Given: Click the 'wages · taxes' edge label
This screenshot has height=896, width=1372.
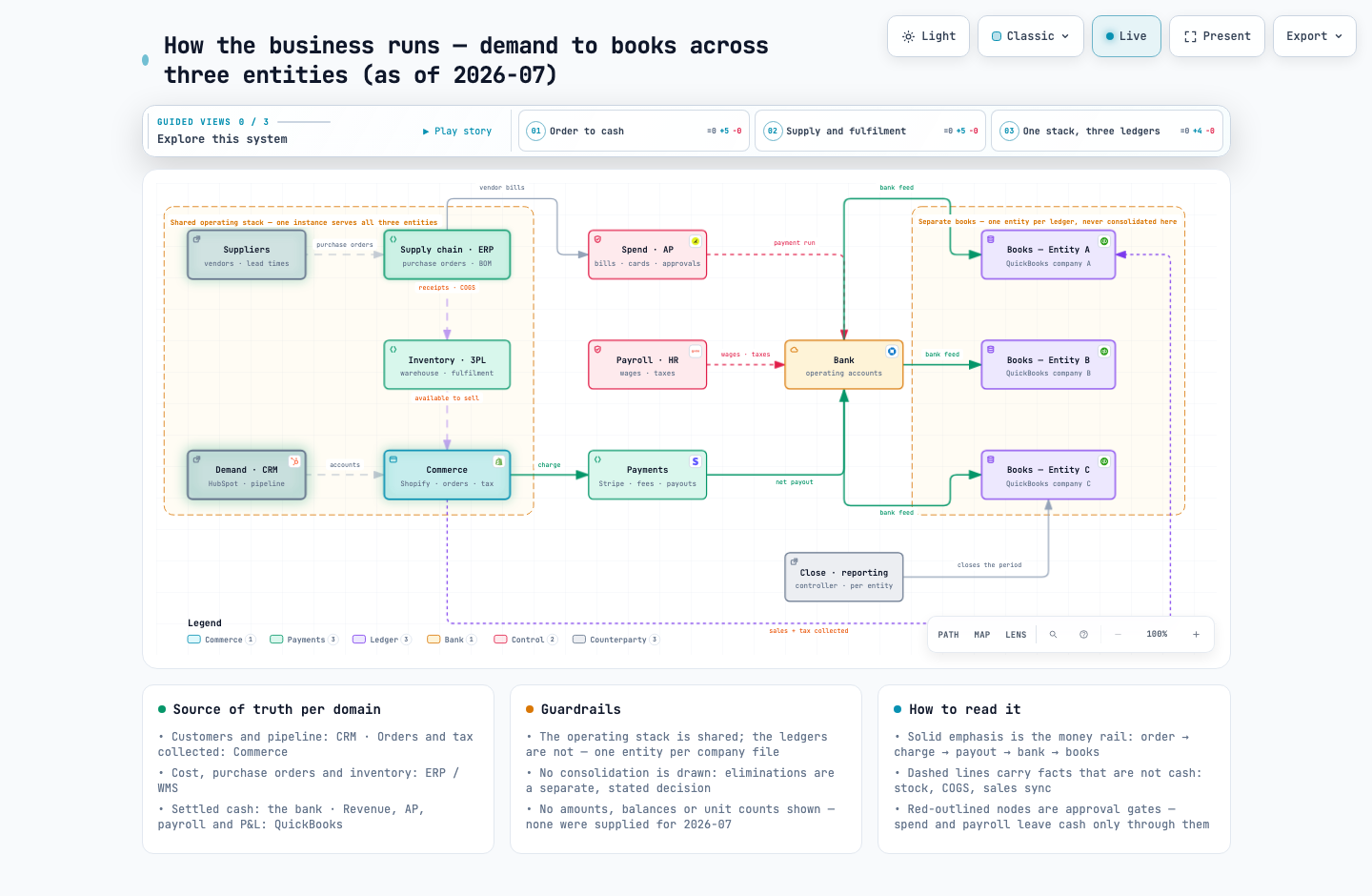Looking at the screenshot, I should [746, 355].
